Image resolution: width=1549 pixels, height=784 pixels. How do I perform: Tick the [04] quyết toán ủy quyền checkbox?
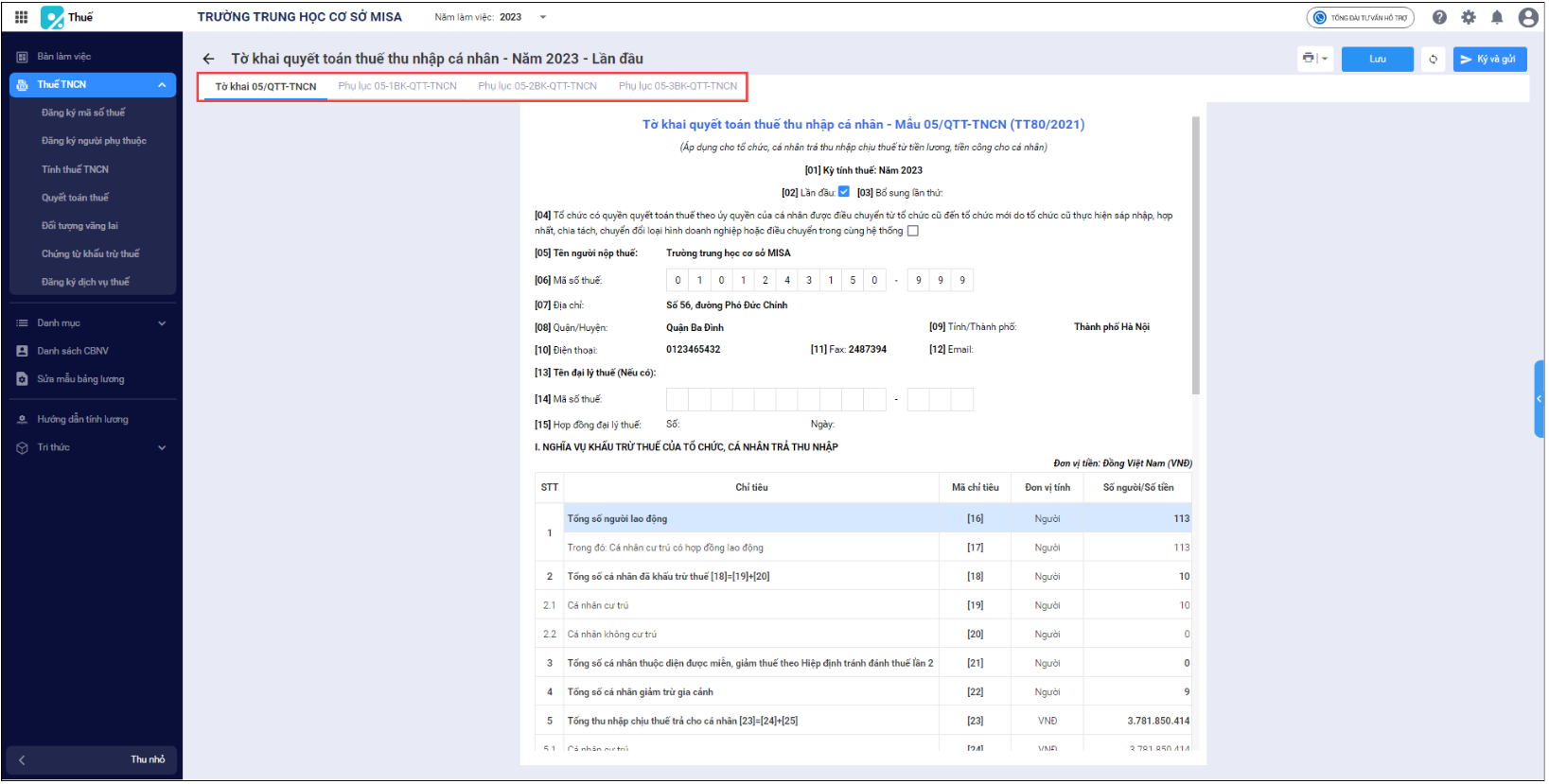(913, 231)
